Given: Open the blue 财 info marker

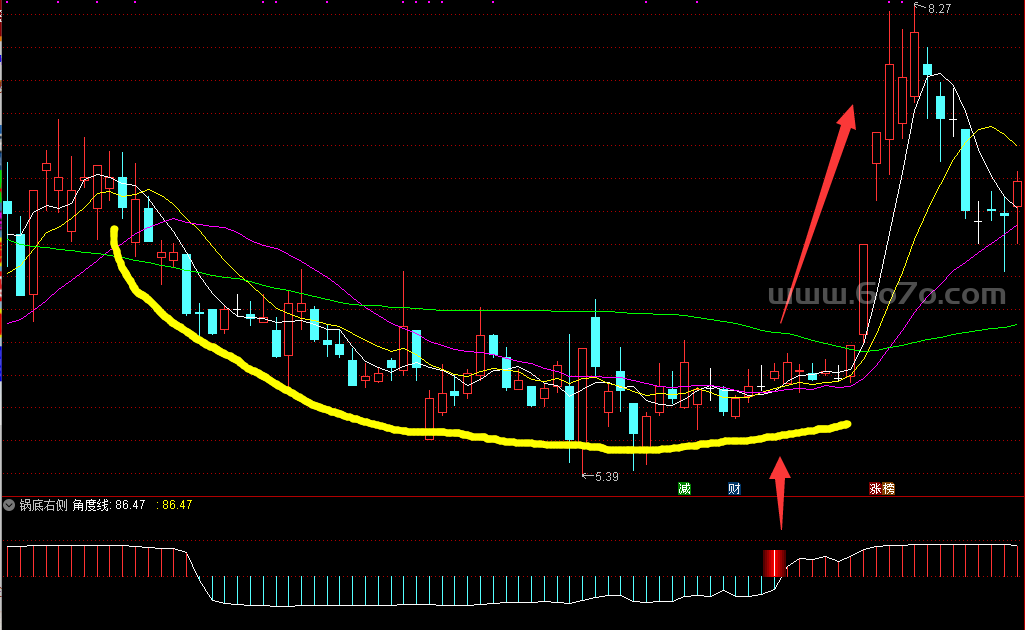Looking at the screenshot, I should click(734, 489).
